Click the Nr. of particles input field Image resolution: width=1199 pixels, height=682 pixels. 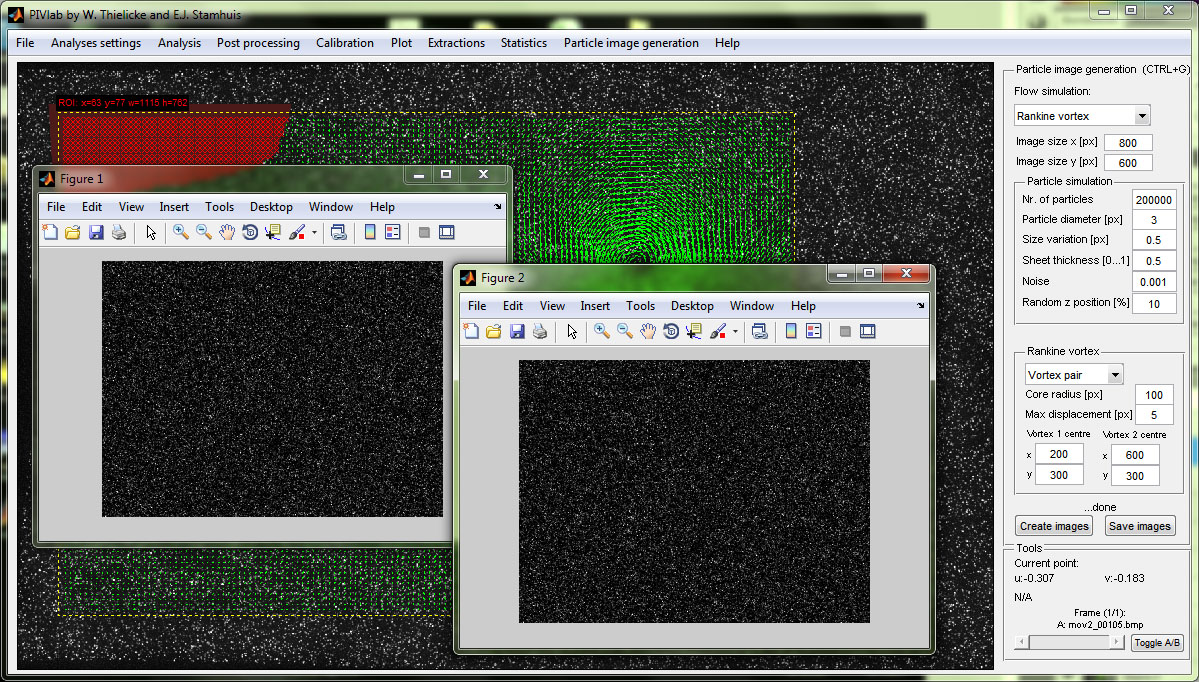(1156, 199)
